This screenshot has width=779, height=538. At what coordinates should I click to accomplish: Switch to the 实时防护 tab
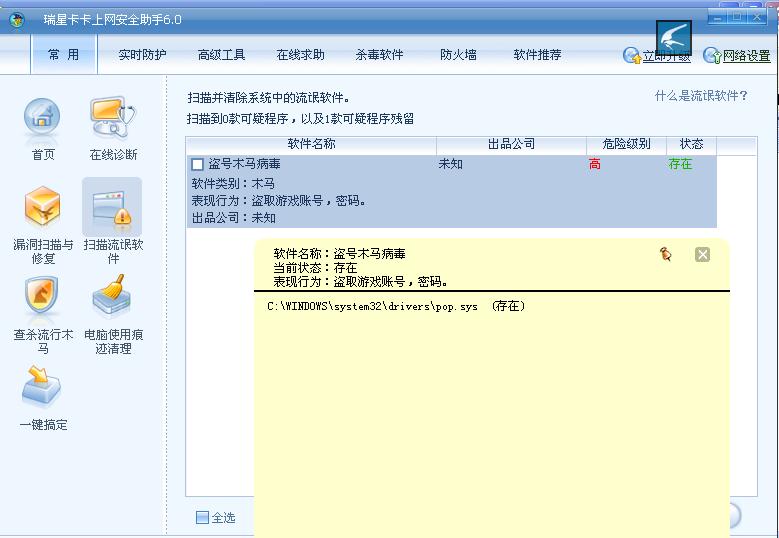click(142, 55)
